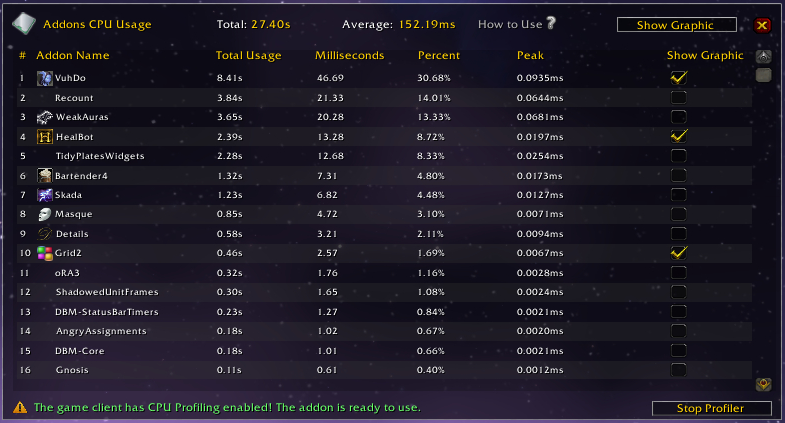Click the WeakAuras addon icon

(44, 117)
